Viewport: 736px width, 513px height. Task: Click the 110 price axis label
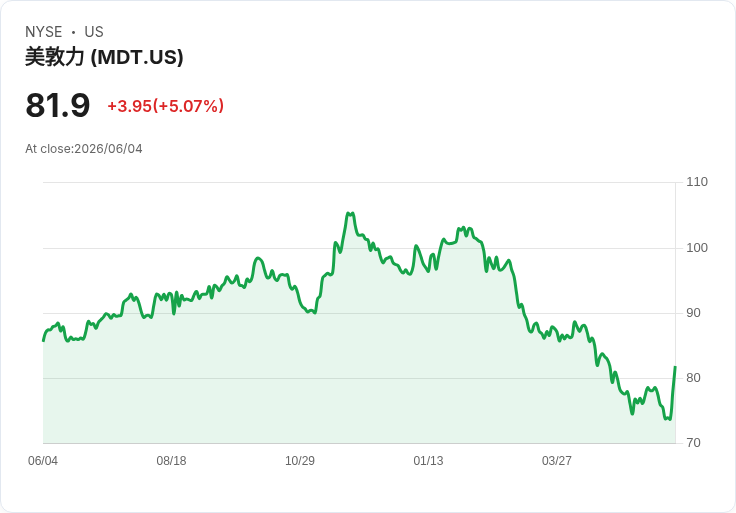pyautogui.click(x=697, y=182)
